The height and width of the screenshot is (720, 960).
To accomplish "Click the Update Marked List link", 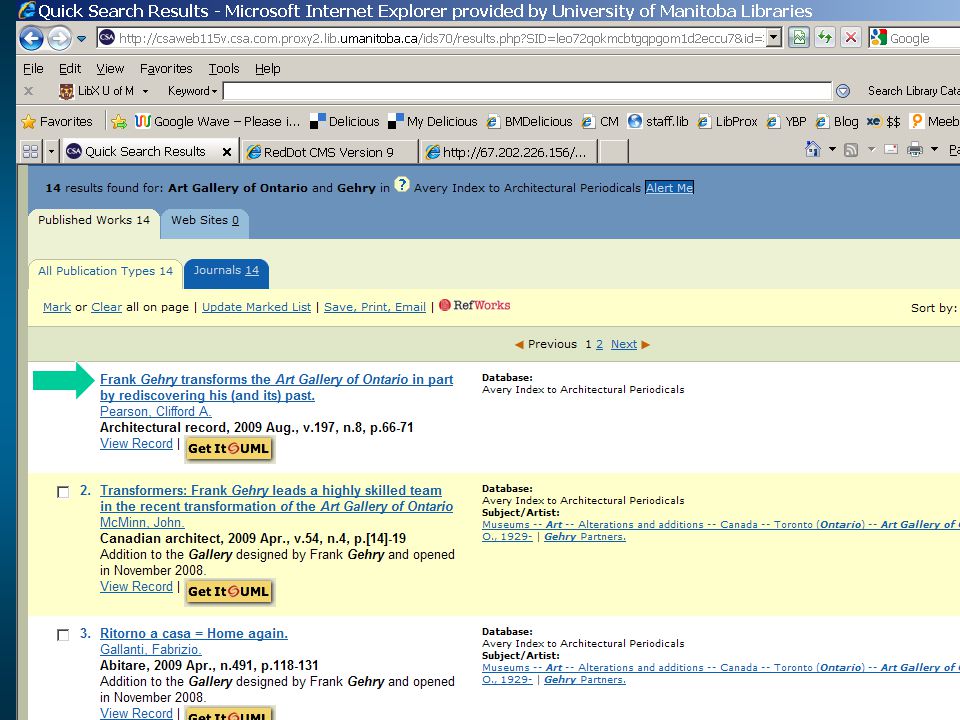I will [257, 307].
